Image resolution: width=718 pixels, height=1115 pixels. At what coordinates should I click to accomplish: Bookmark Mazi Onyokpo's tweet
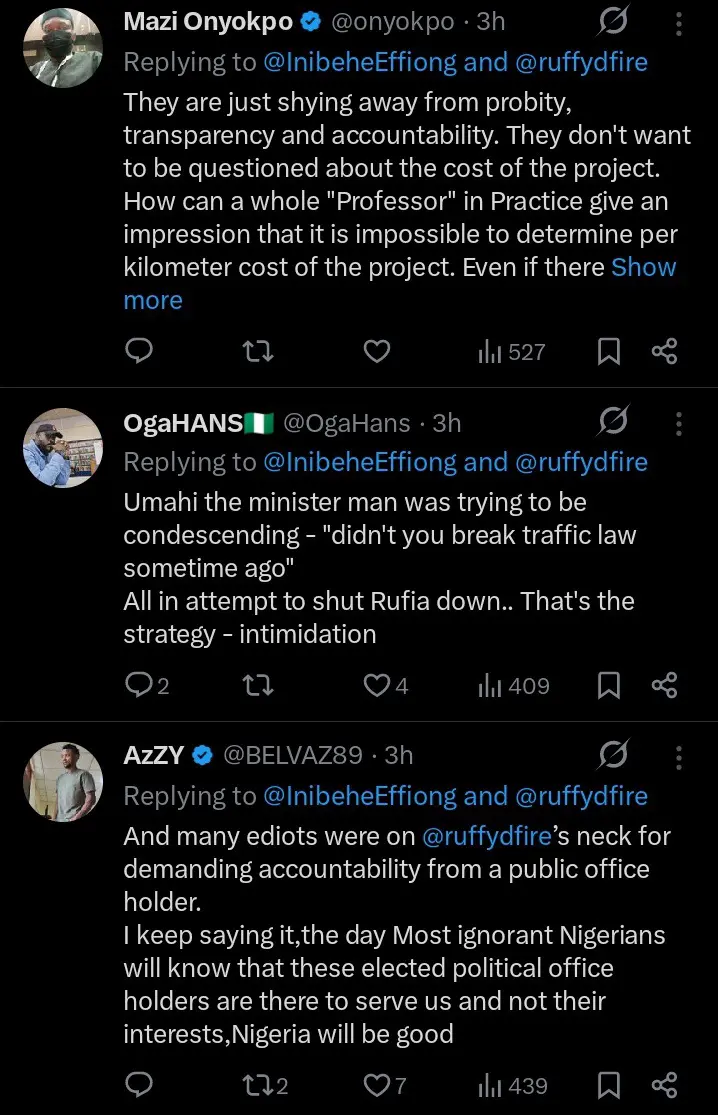[609, 351]
